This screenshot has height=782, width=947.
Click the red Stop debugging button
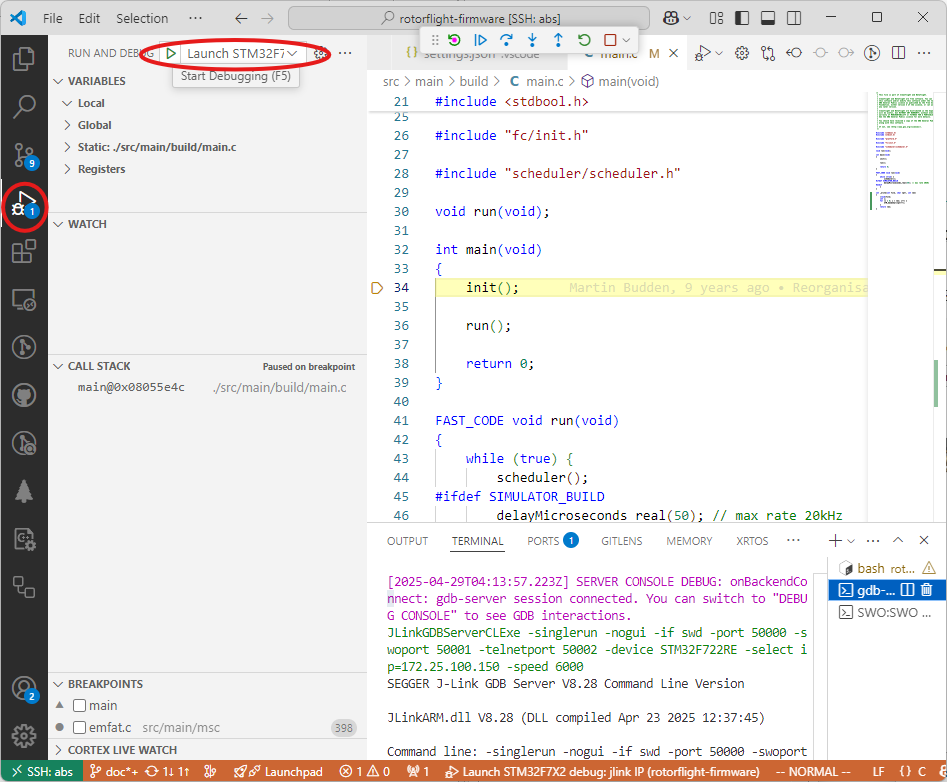click(x=610, y=40)
